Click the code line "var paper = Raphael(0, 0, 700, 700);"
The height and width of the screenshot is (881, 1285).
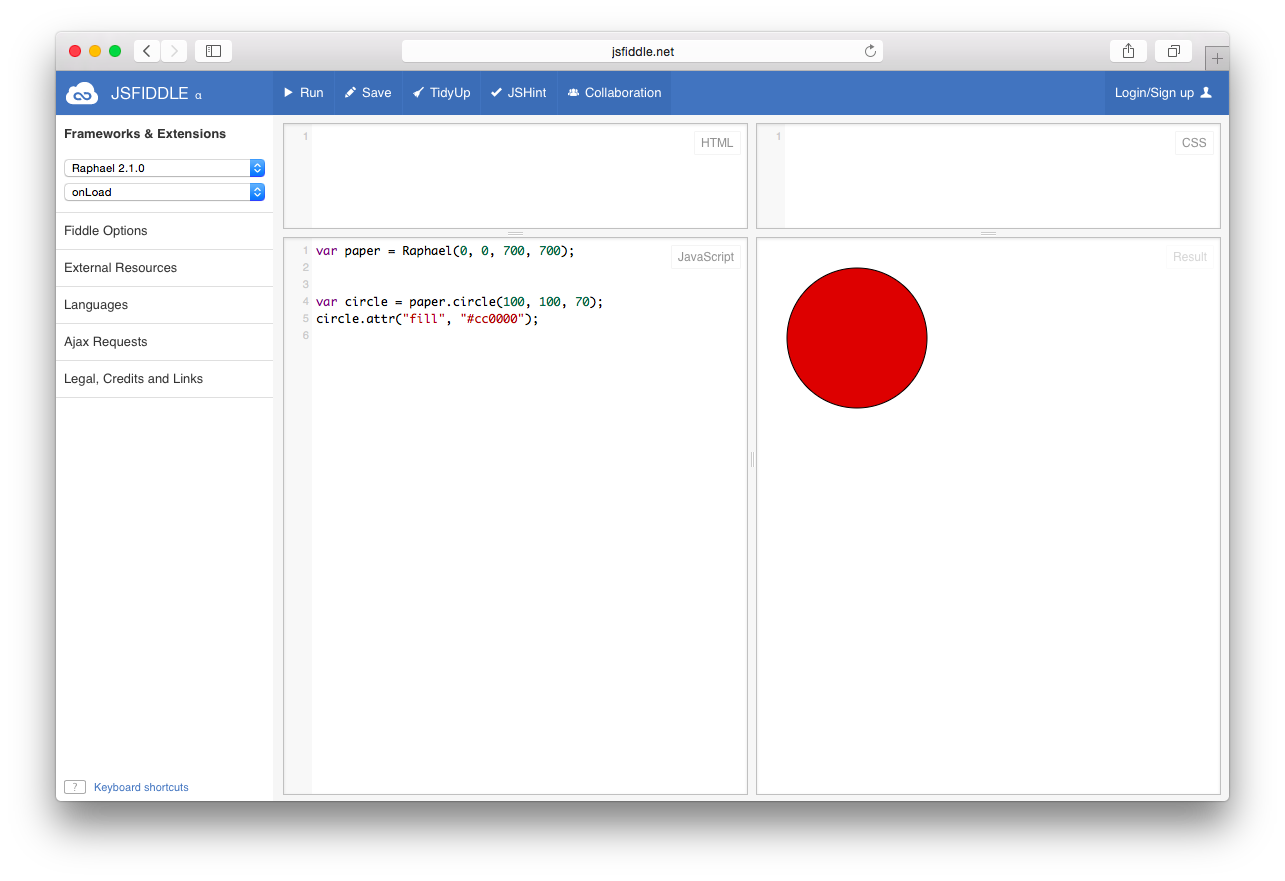pyautogui.click(x=445, y=251)
